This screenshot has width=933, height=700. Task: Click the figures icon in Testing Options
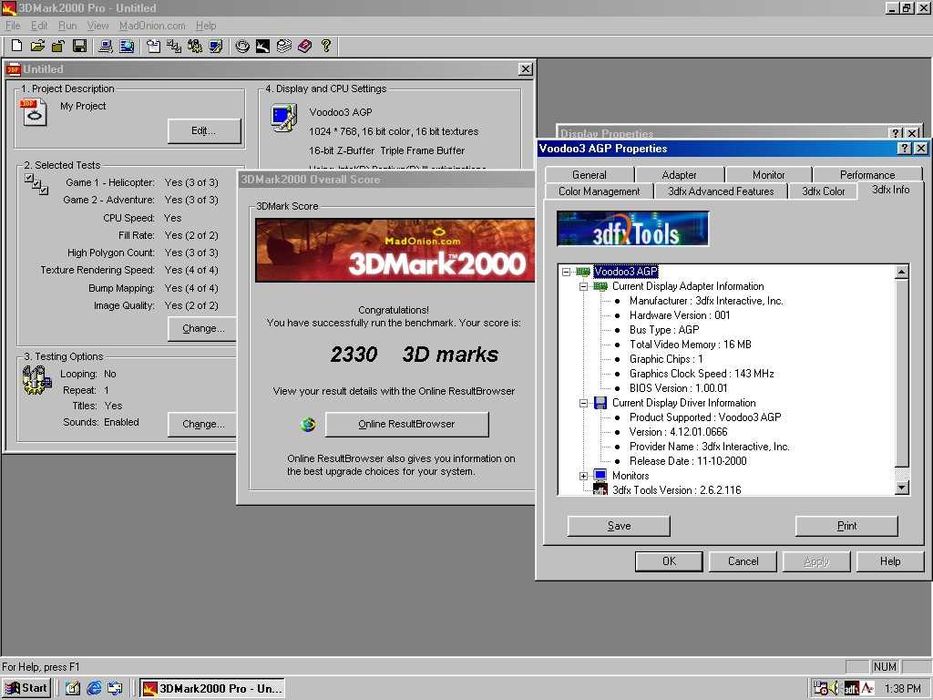[37, 380]
